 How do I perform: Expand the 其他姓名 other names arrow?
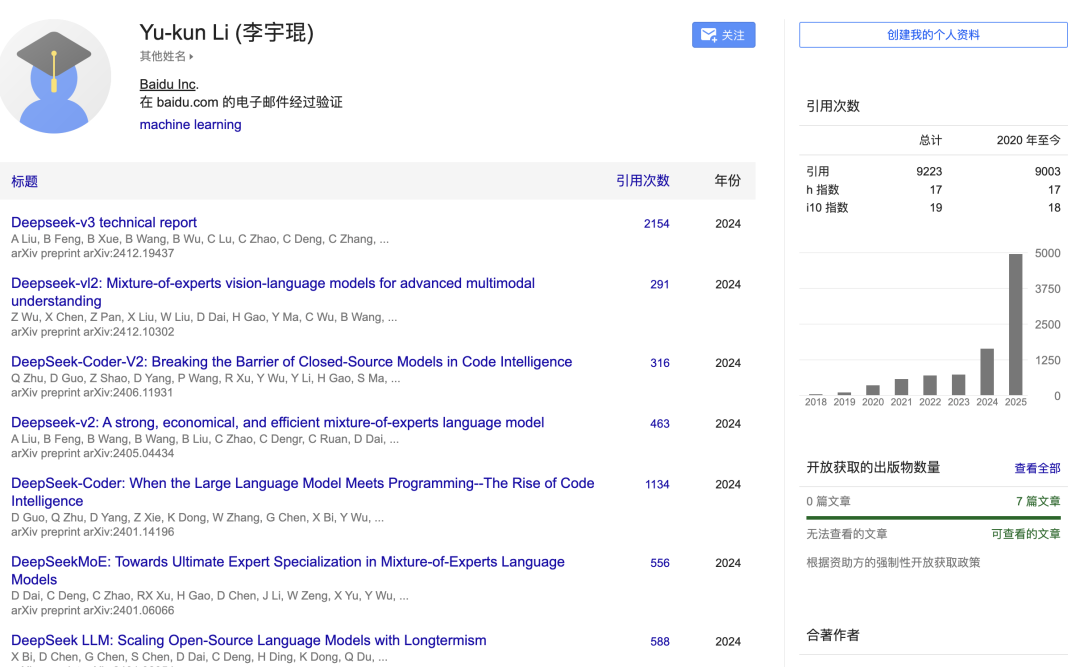(x=191, y=57)
